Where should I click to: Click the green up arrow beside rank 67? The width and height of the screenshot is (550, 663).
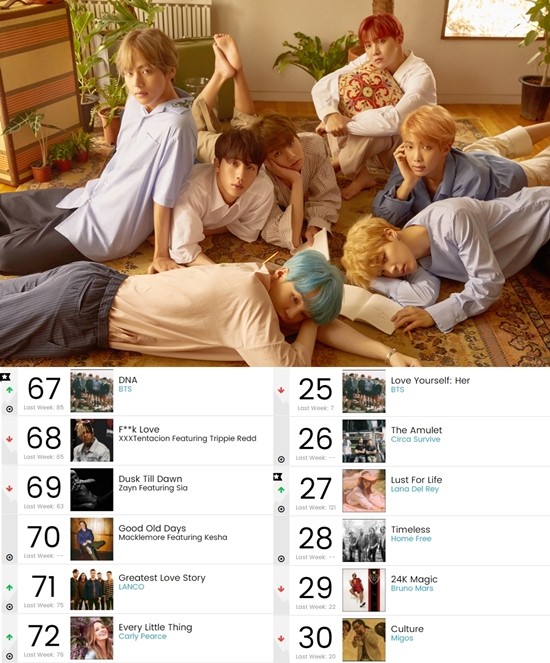click(x=9, y=390)
